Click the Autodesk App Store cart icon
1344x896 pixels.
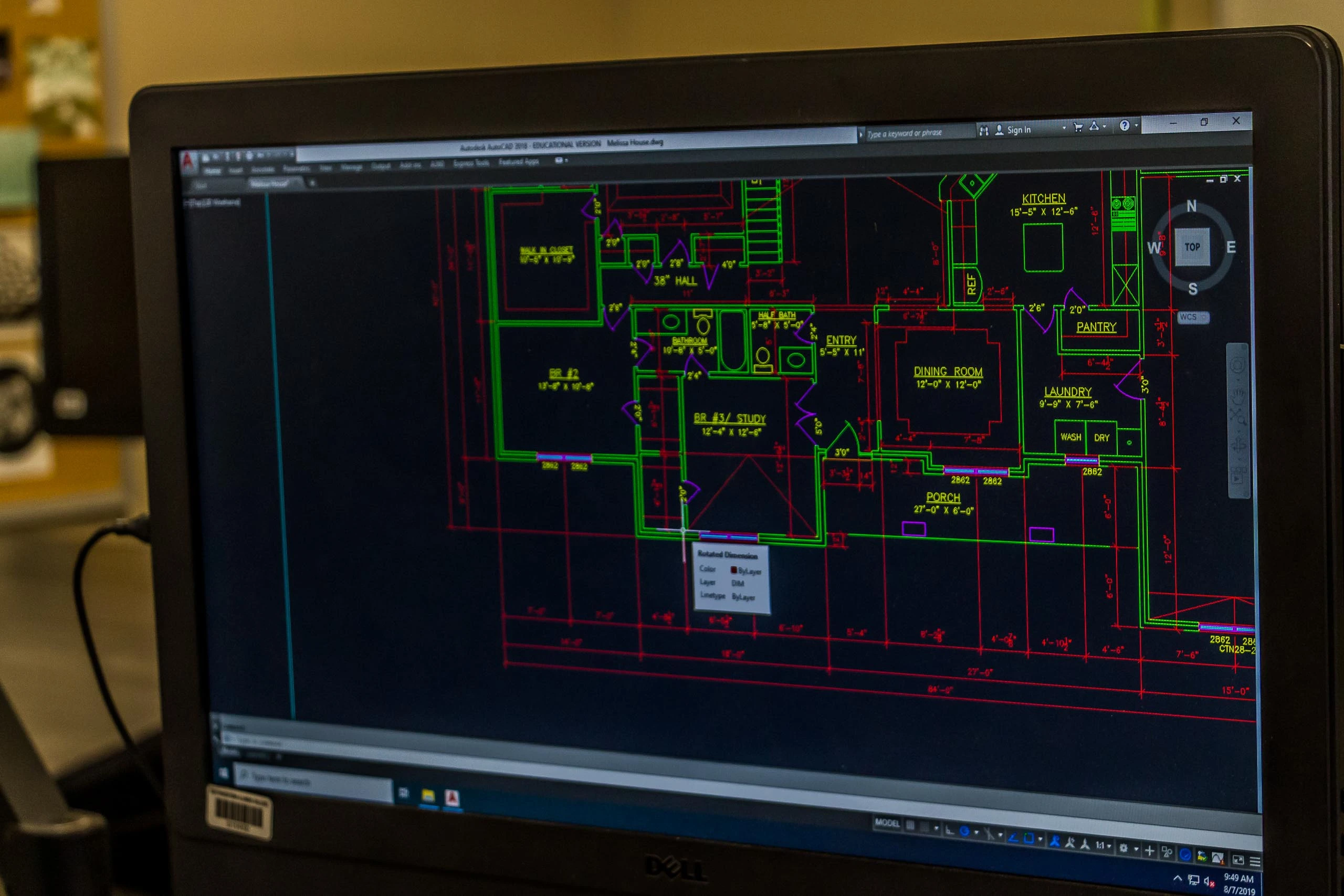click(1078, 127)
